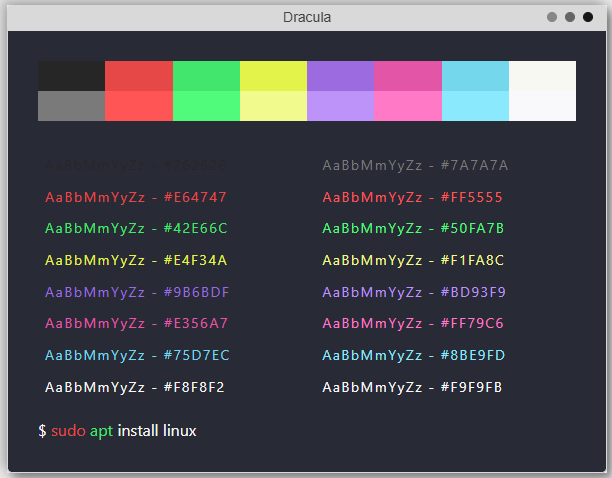Select the bright white swatch in bottom row
This screenshot has width=612, height=478.
coord(543,106)
